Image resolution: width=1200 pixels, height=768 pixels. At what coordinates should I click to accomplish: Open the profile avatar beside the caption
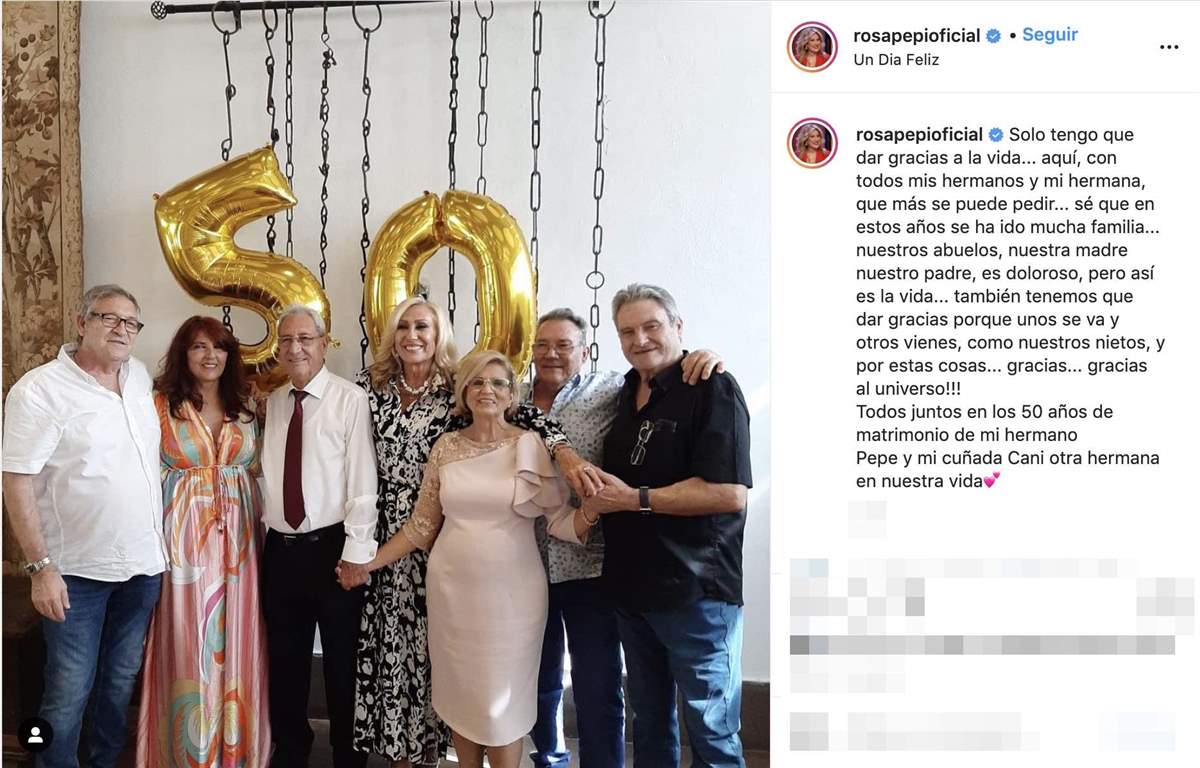[812, 143]
